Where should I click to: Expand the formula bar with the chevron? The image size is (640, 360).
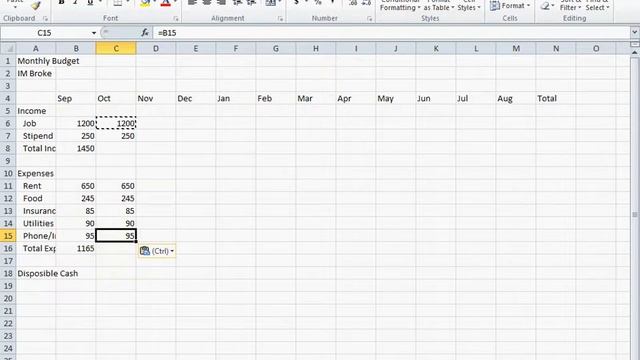tap(634, 32)
